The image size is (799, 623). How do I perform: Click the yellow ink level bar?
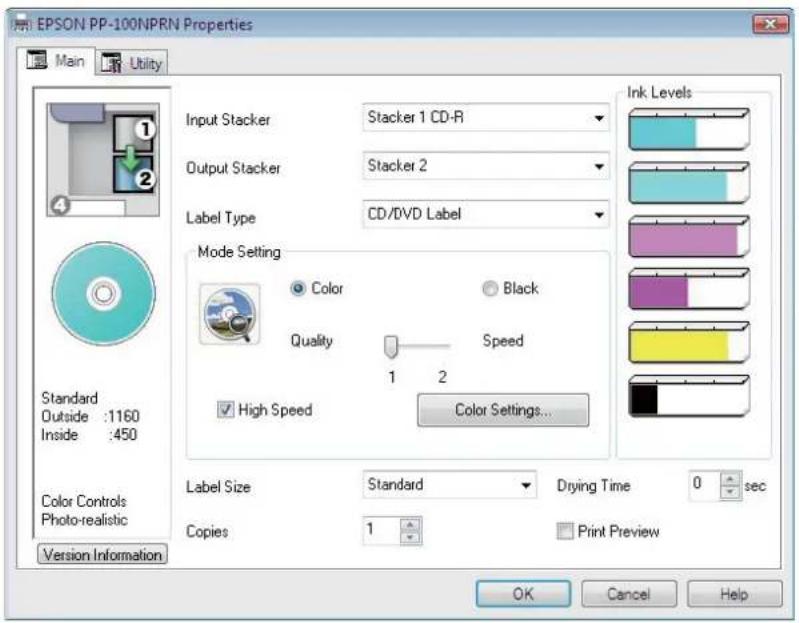click(x=689, y=343)
